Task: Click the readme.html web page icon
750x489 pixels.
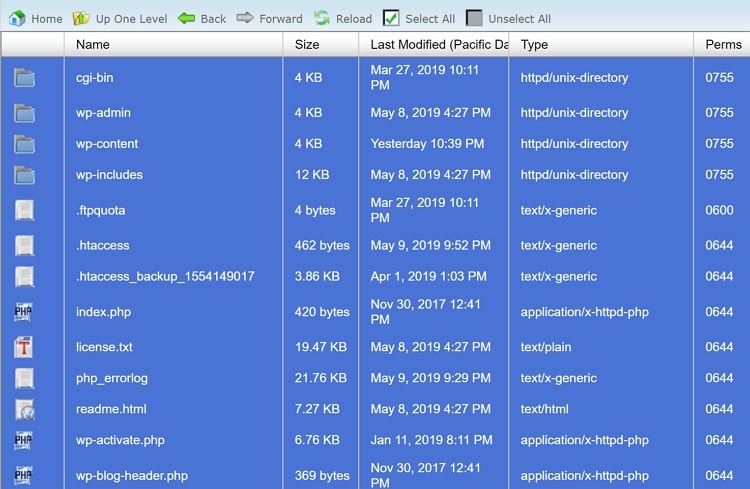Action: 24,409
